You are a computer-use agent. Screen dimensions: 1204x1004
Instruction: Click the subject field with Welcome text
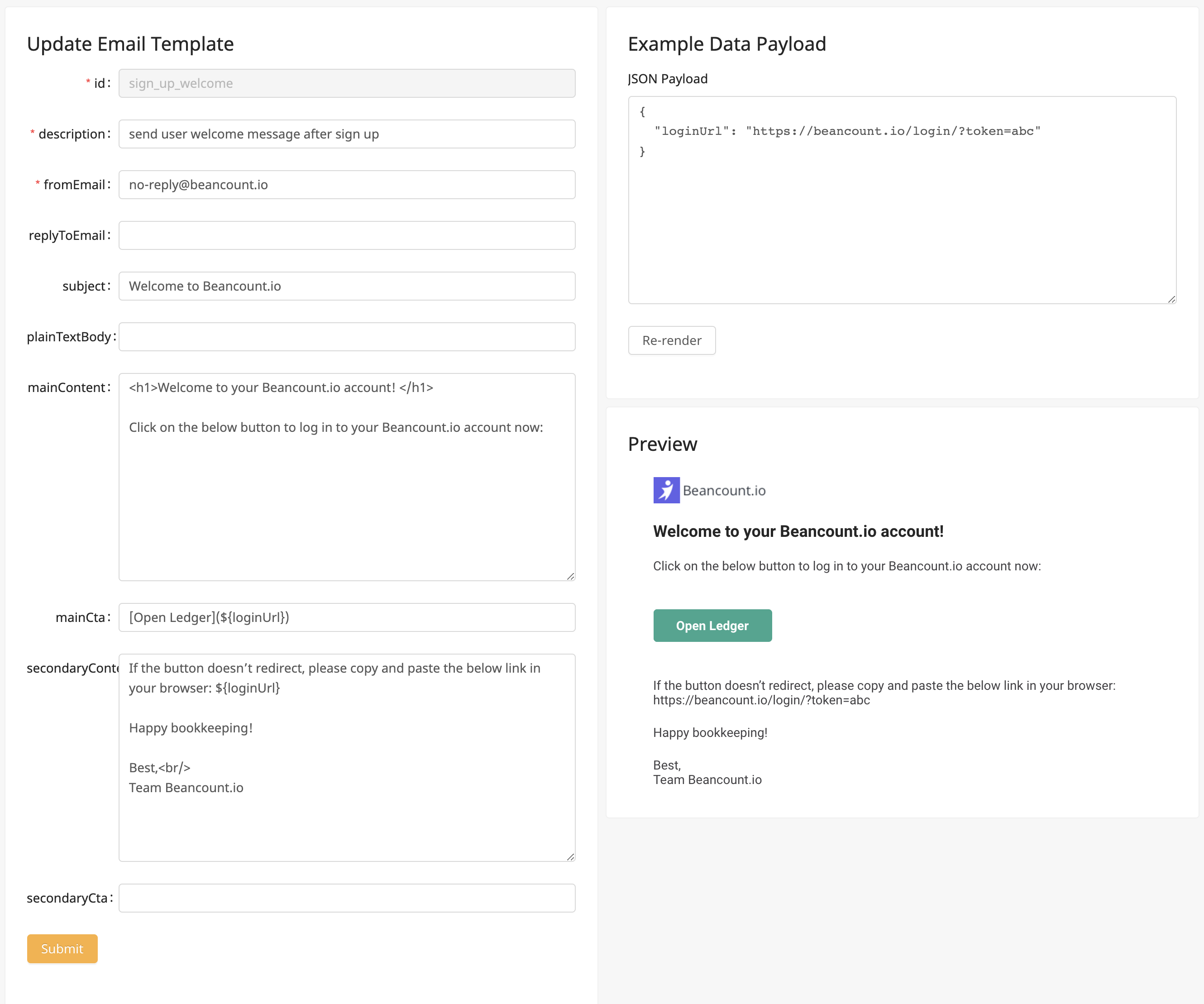[x=347, y=286]
